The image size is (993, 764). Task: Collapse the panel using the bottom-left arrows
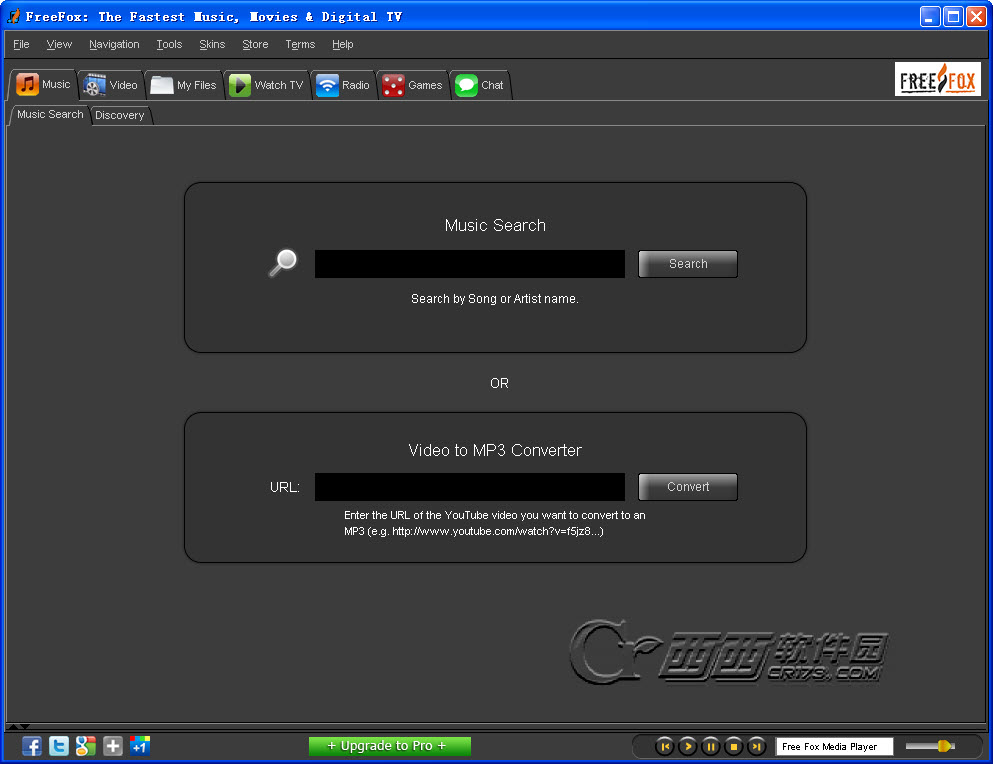point(18,727)
